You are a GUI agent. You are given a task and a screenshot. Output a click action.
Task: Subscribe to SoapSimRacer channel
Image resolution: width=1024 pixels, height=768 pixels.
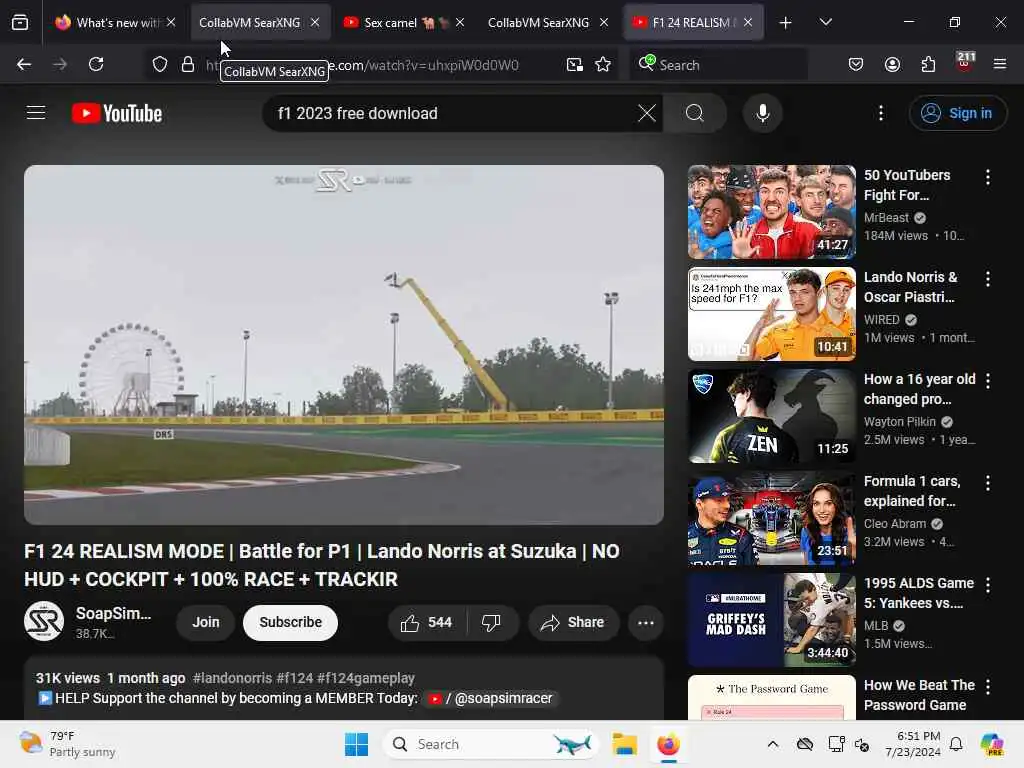click(291, 622)
